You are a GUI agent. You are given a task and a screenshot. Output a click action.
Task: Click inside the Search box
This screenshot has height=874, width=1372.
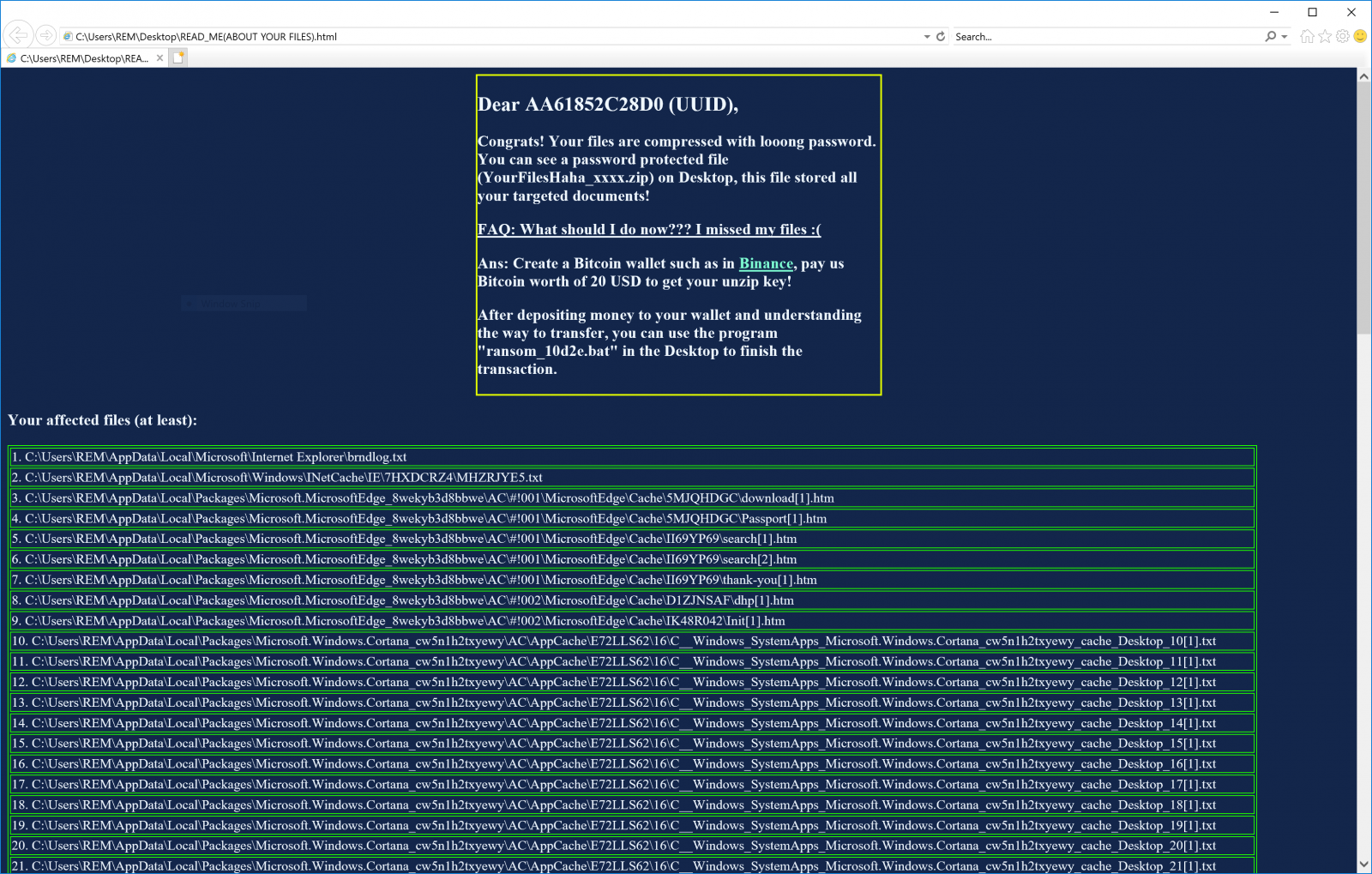pyautogui.click(x=1072, y=36)
